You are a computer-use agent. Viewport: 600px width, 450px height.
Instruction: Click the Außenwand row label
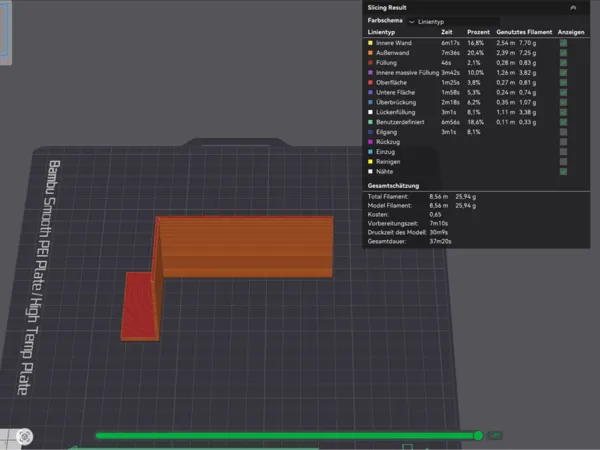(393, 53)
